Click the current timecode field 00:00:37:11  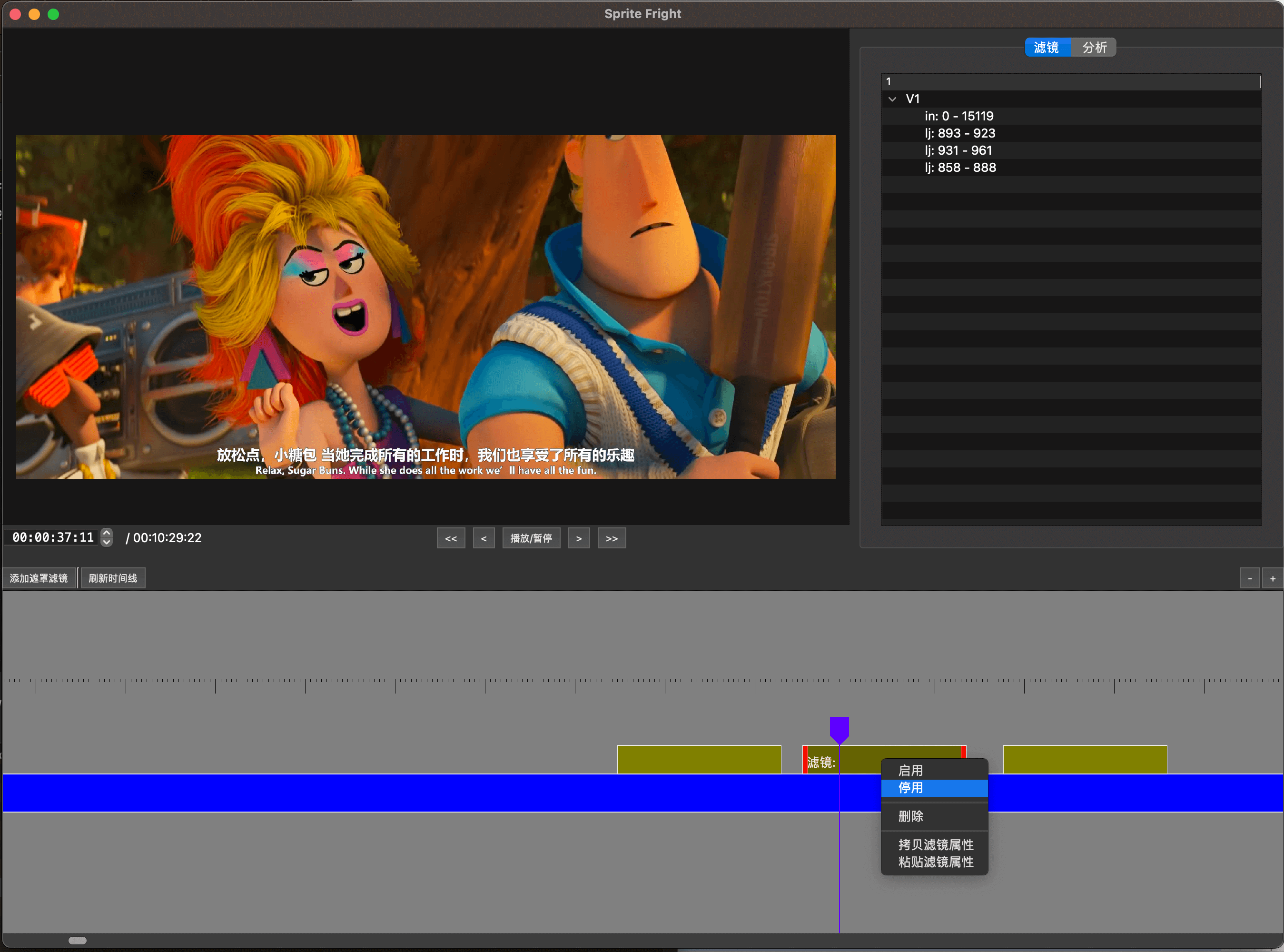click(52, 538)
